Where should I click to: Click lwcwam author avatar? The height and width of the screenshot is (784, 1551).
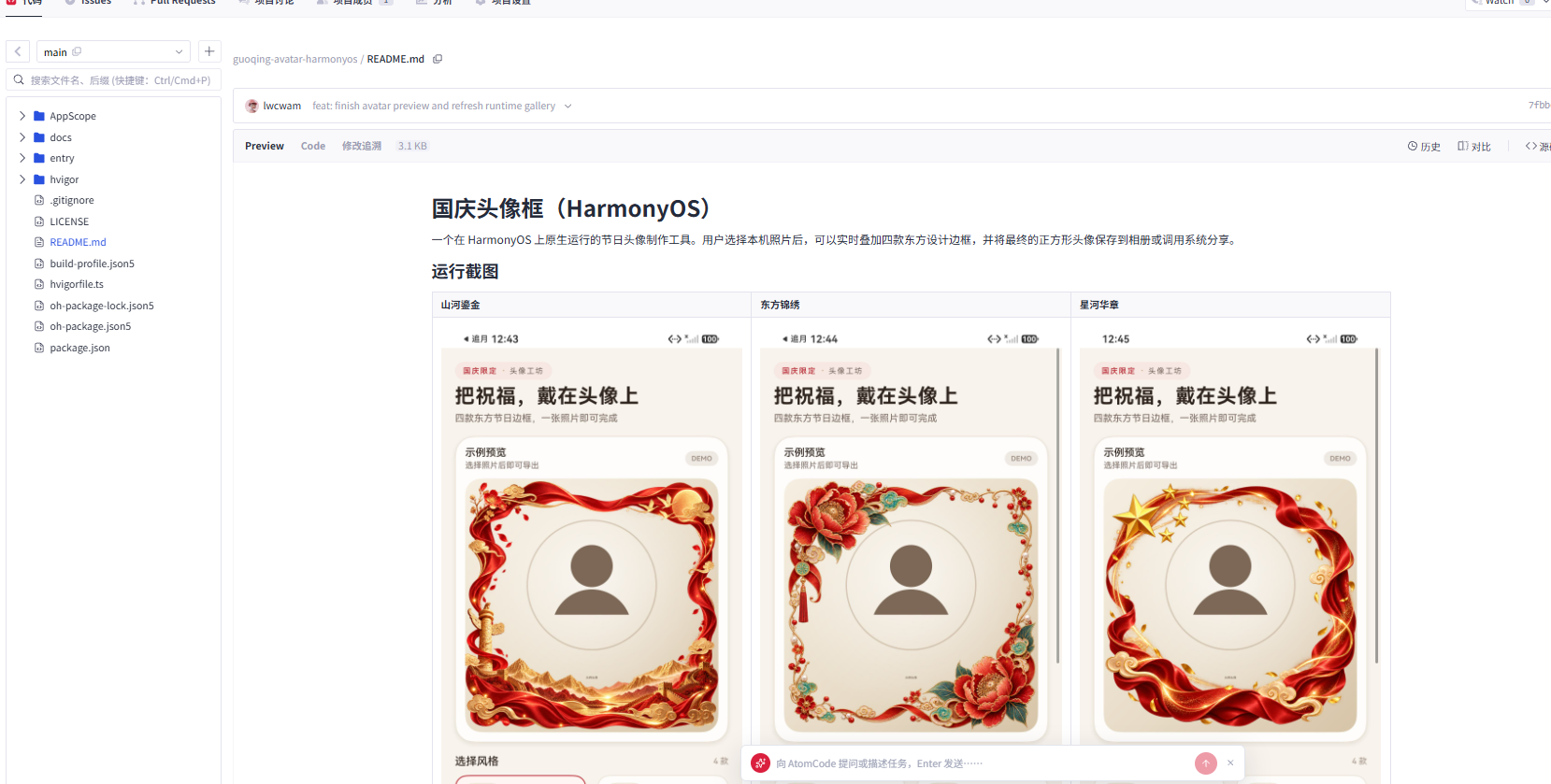251,106
